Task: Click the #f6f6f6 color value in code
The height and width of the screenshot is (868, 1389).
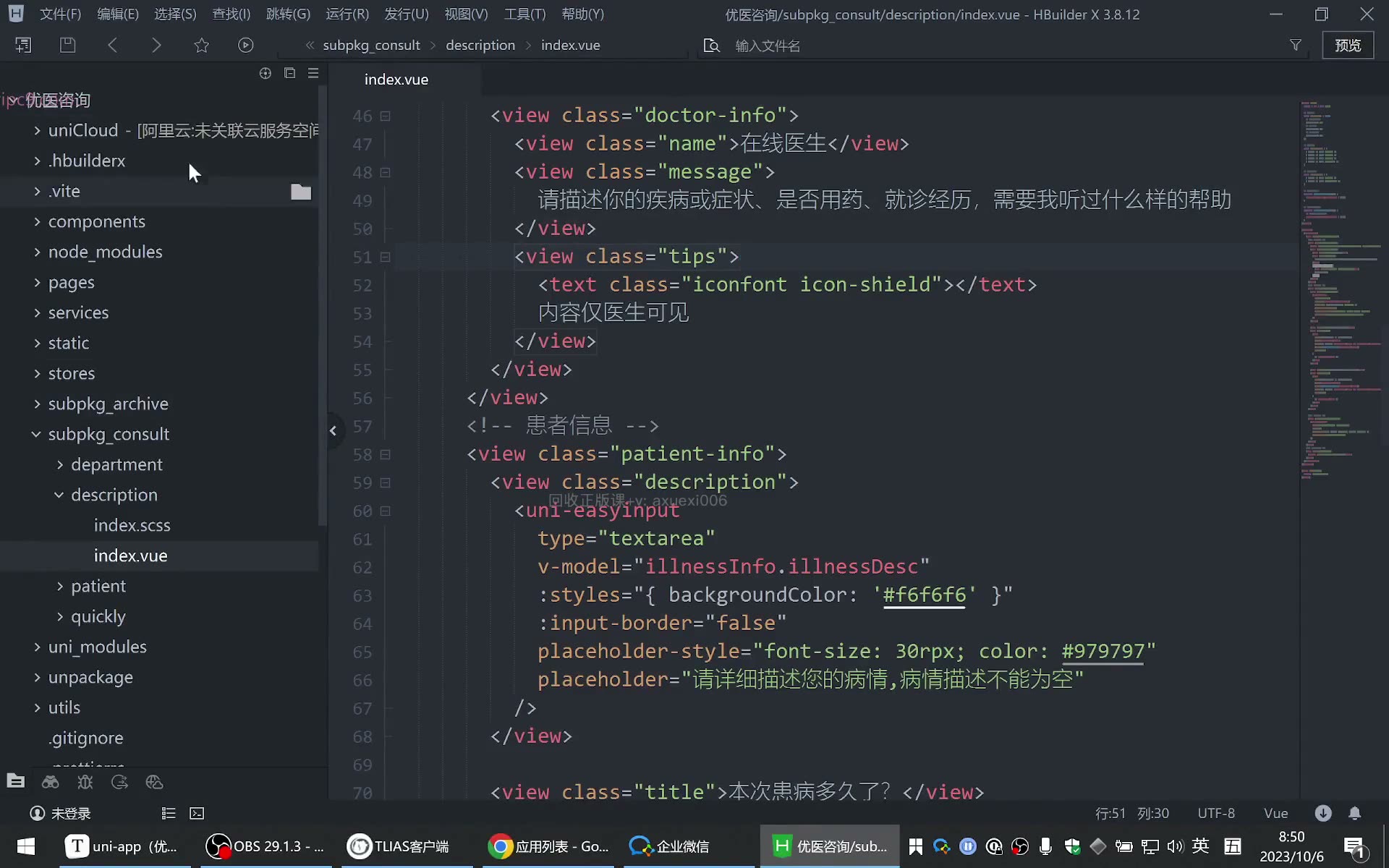Action: [925, 595]
